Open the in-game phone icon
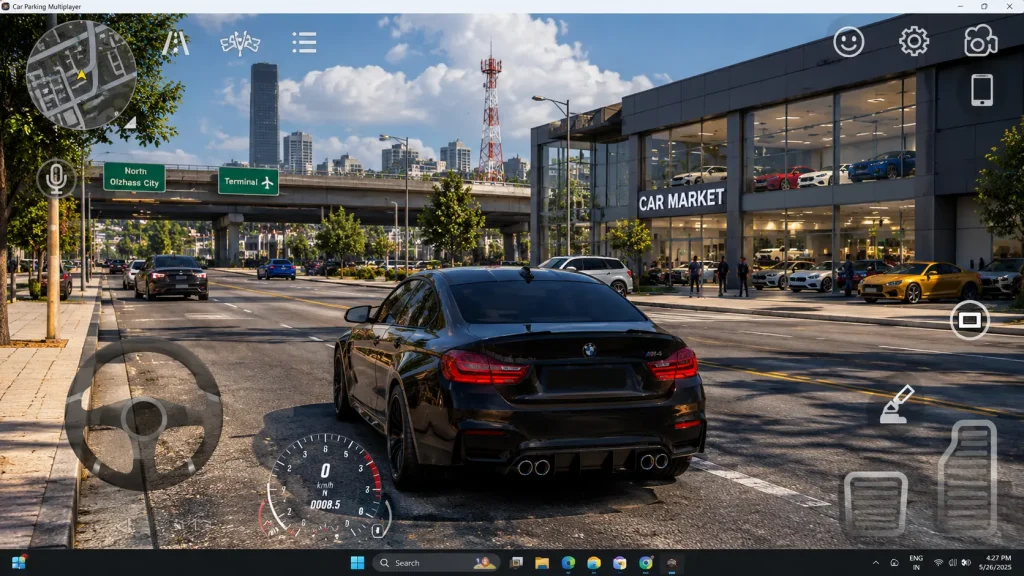This screenshot has height=576, width=1024. point(982,90)
